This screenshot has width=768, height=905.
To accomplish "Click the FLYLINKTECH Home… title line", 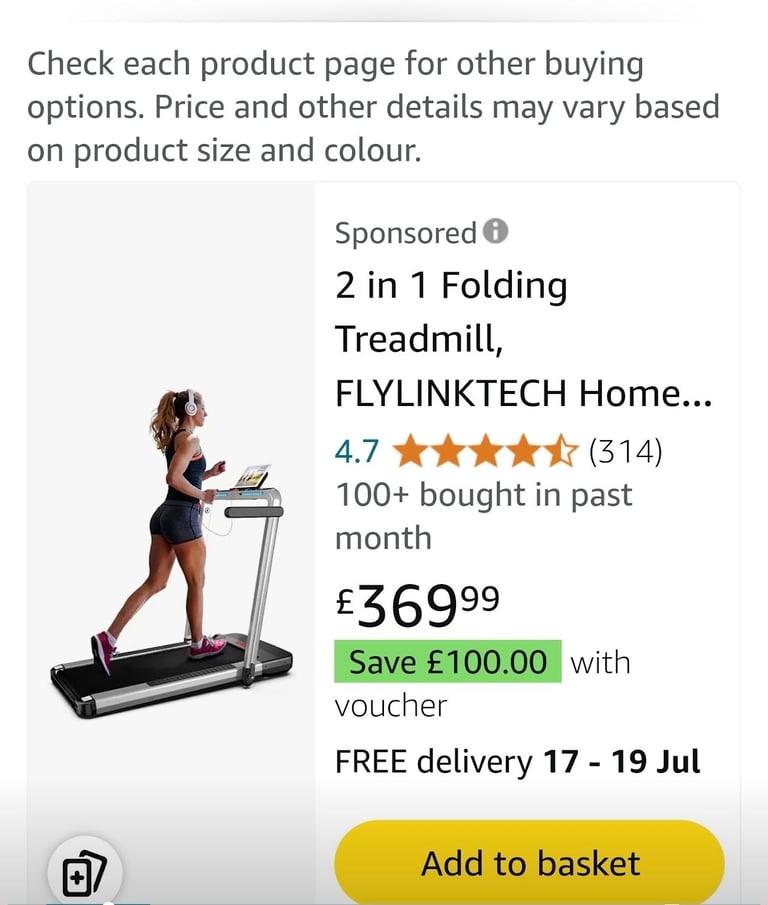I will (523, 393).
